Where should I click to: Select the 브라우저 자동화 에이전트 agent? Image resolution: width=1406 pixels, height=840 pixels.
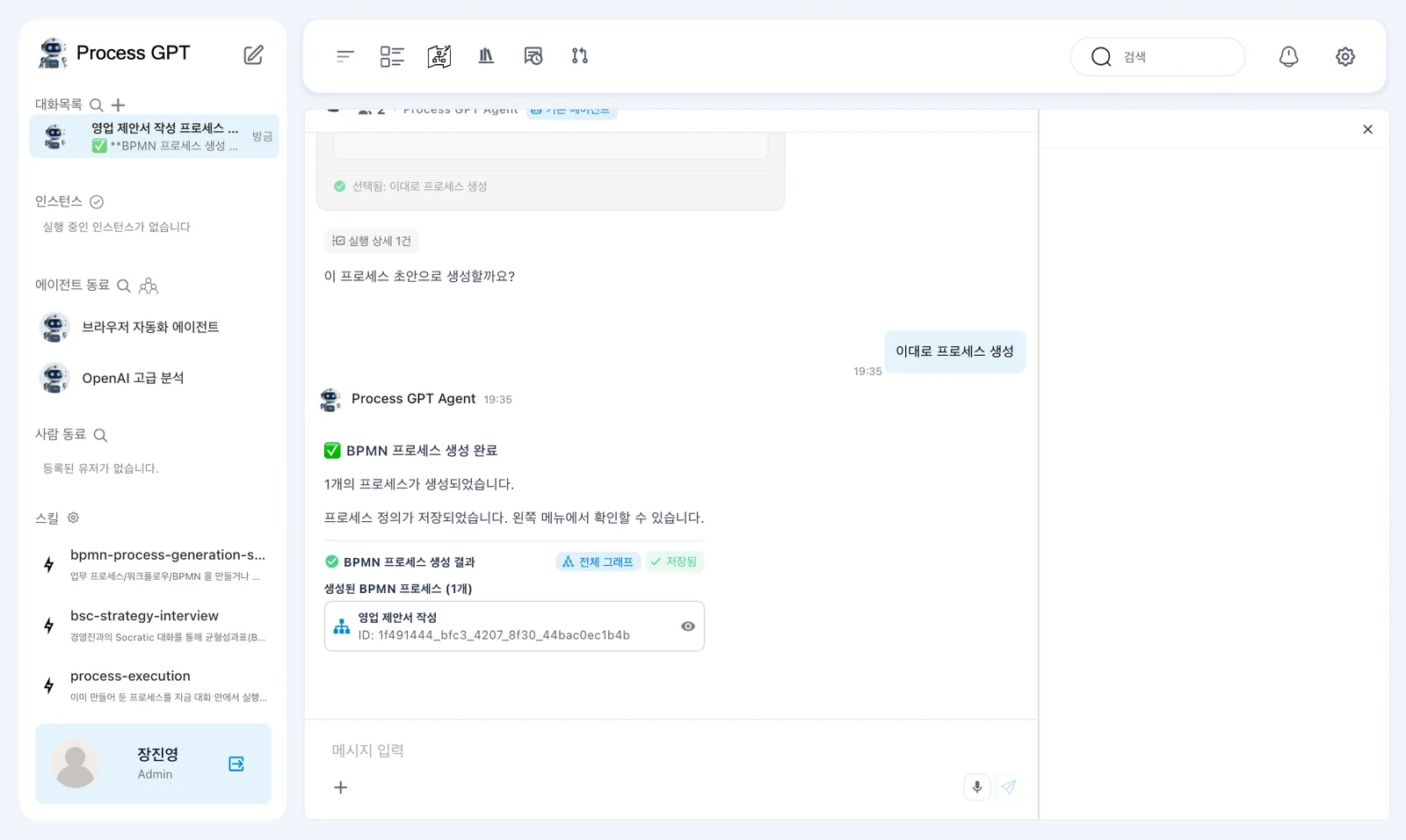[153, 328]
